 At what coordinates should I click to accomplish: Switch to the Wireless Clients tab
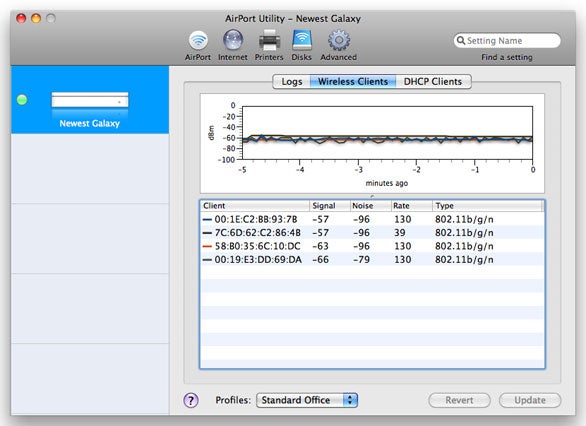[353, 81]
